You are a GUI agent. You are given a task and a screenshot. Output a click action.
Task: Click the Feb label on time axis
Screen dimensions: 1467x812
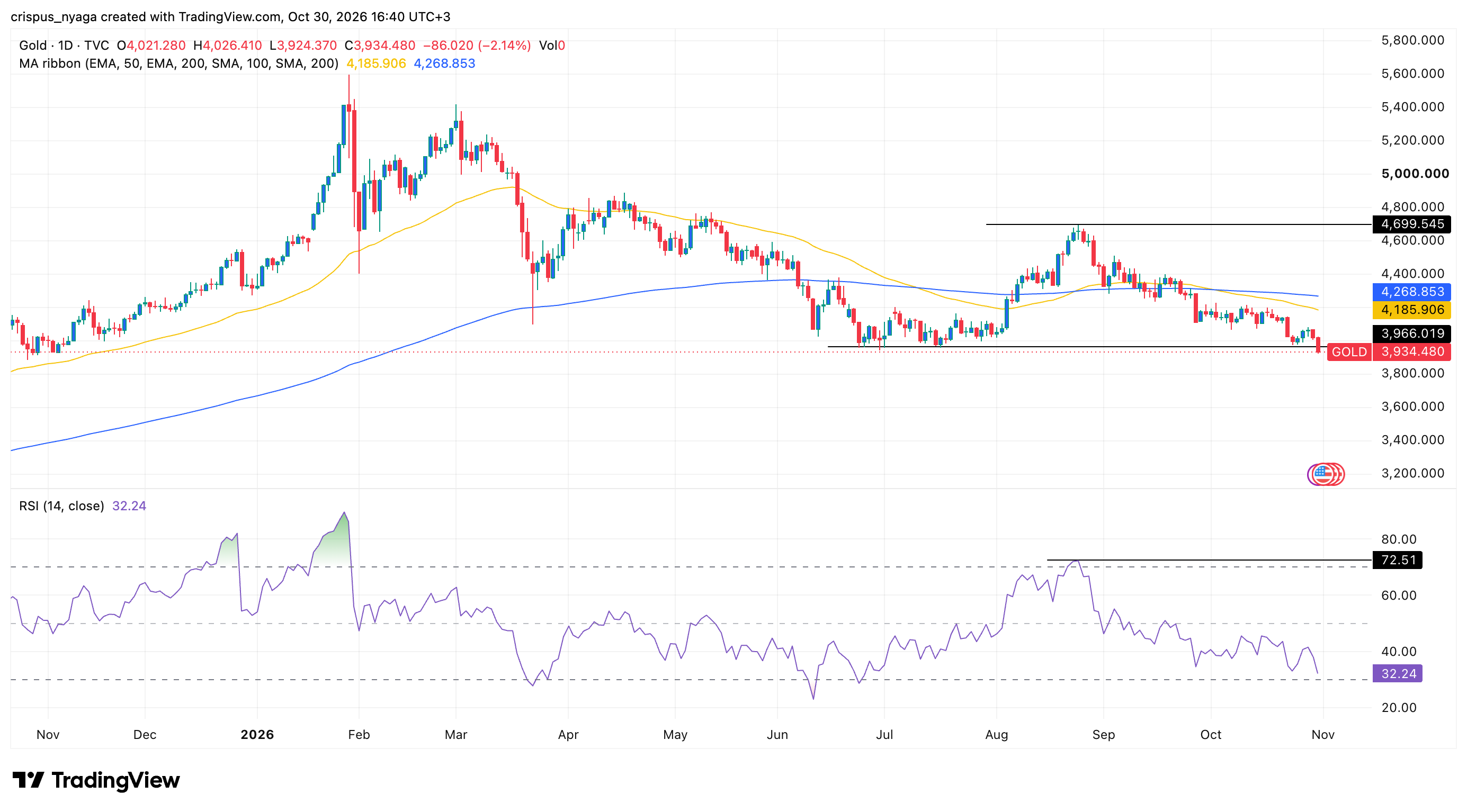tap(359, 735)
